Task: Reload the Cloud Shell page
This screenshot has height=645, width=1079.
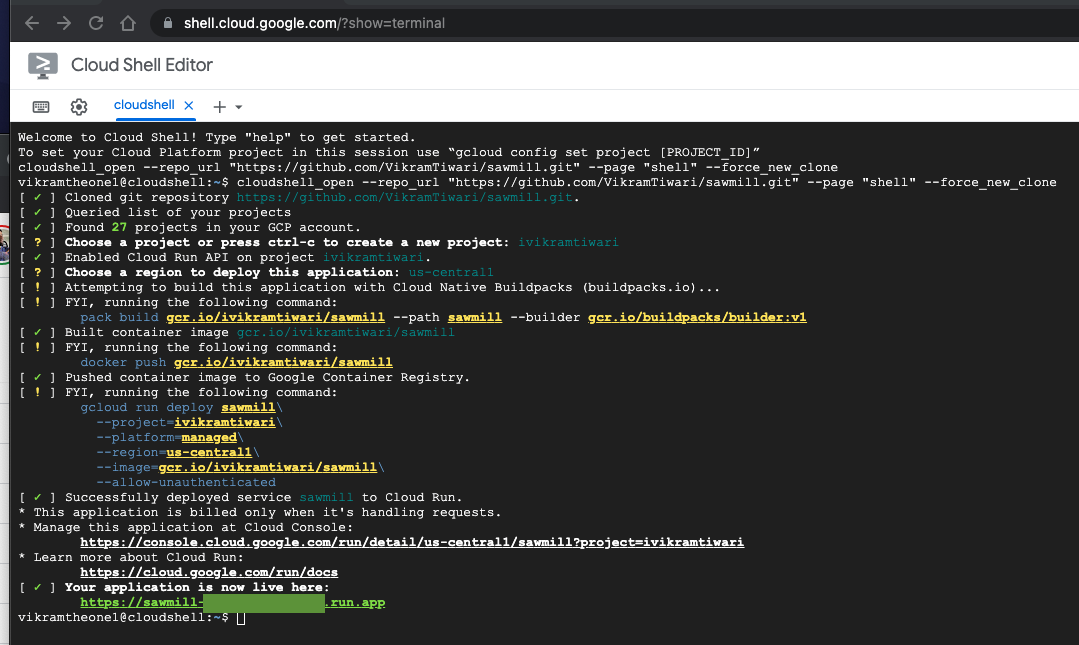Action: (96, 23)
